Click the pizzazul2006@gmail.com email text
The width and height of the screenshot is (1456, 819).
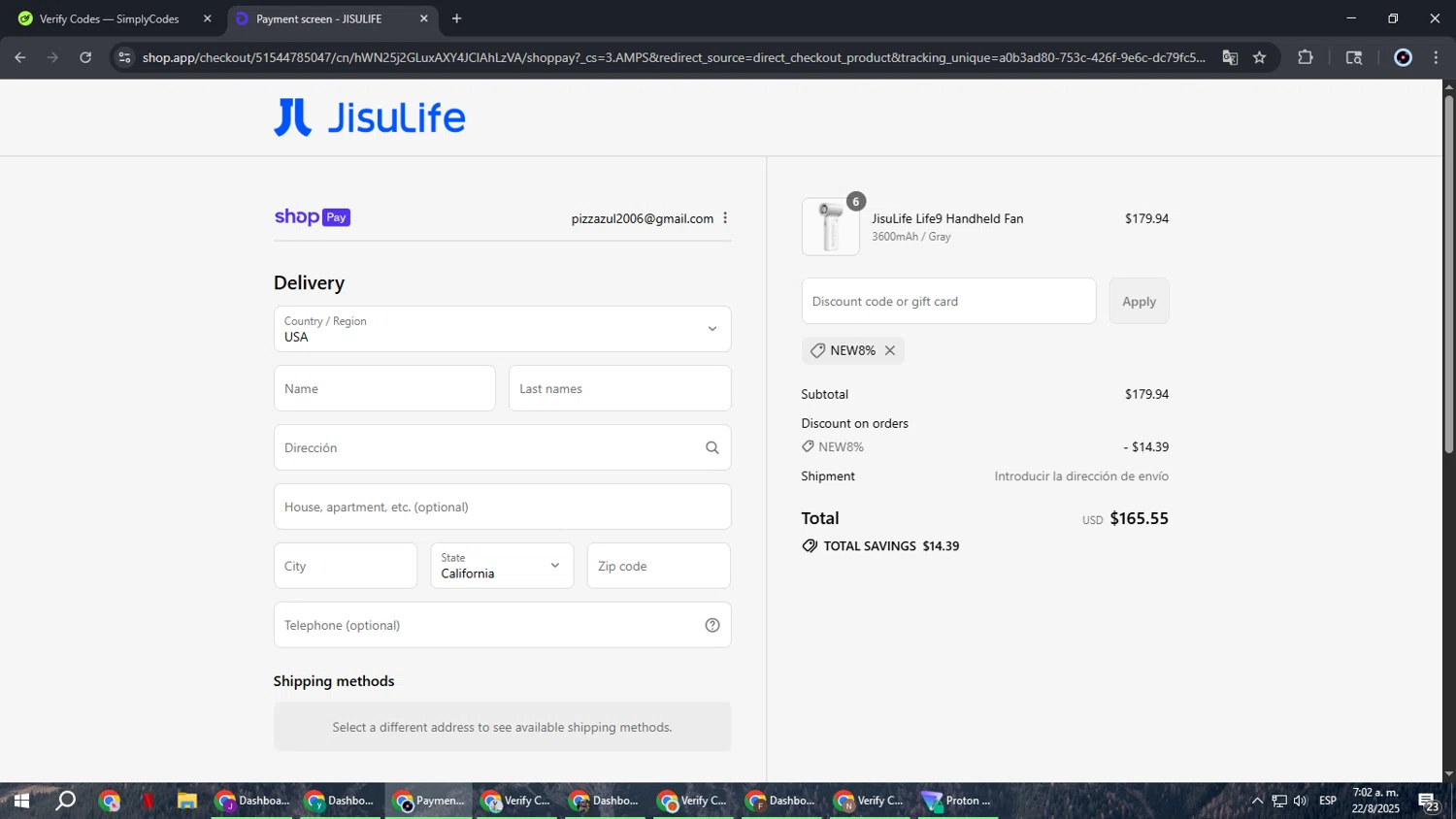(x=643, y=218)
